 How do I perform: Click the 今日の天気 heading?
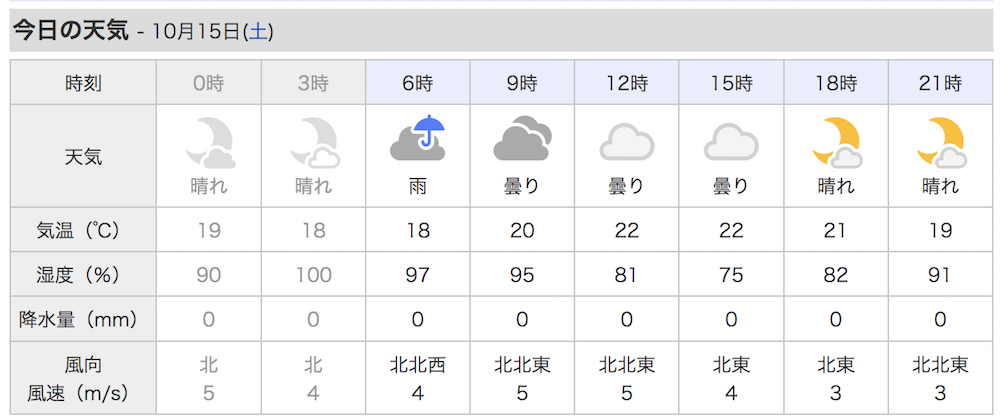(71, 30)
